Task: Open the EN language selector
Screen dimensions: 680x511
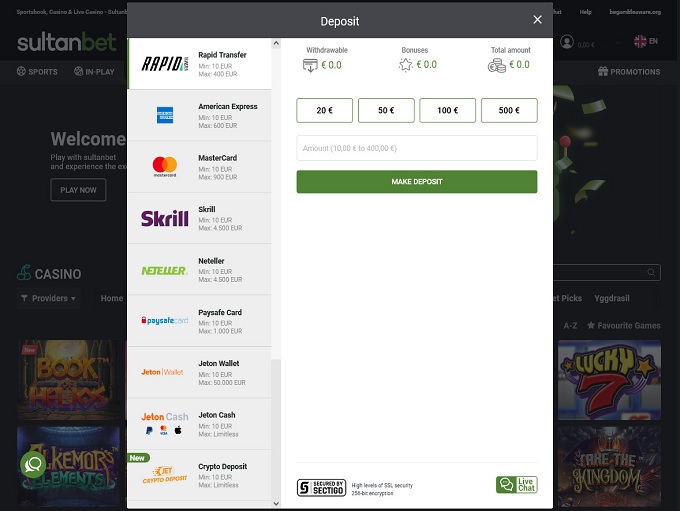Action: click(646, 41)
